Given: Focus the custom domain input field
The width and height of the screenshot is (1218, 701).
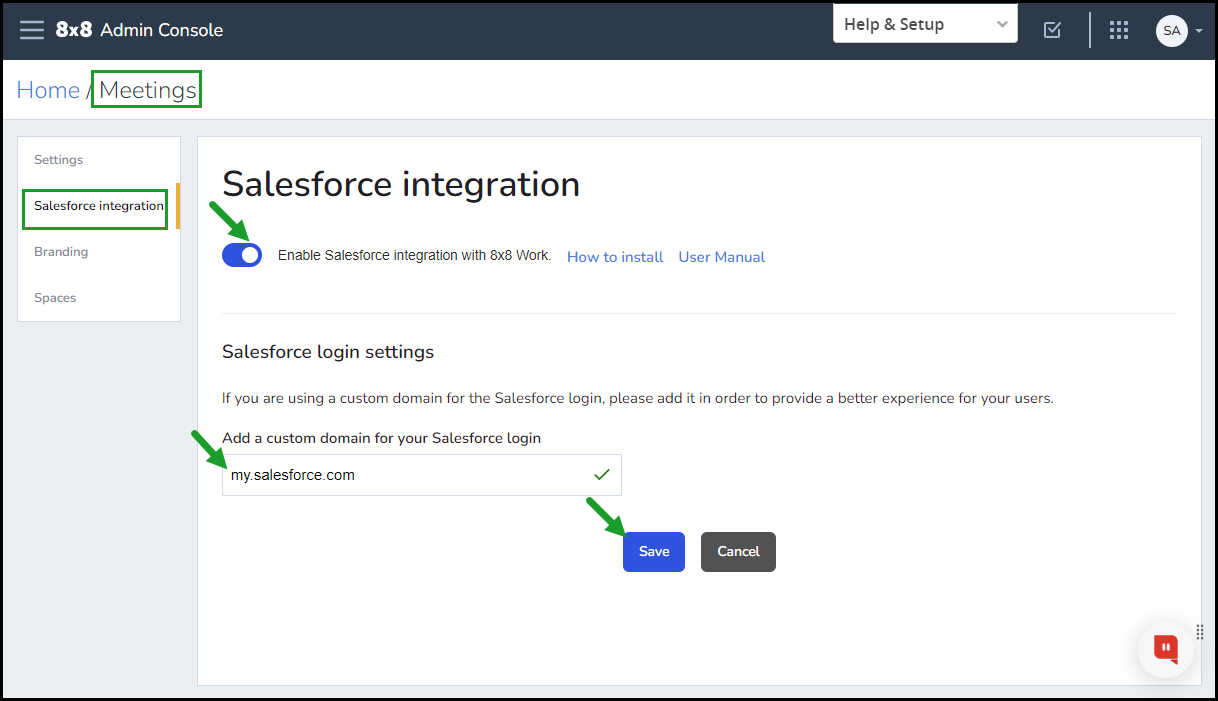Looking at the screenshot, I should coord(422,475).
